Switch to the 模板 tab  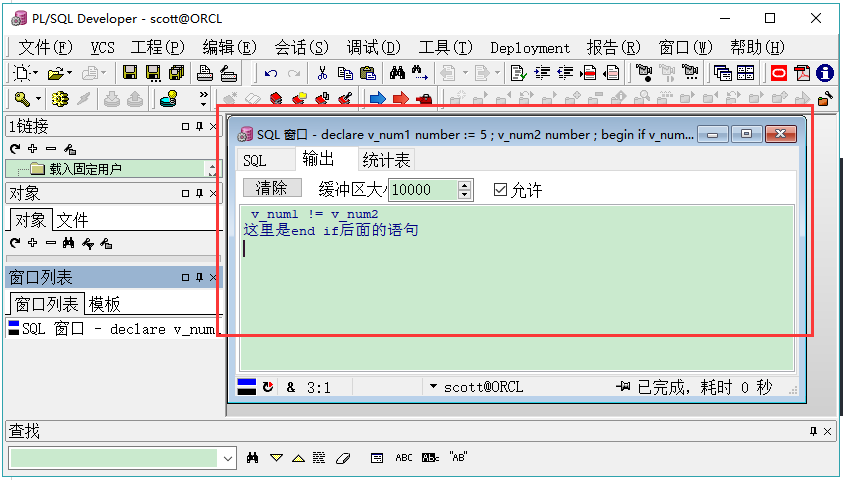pos(104,304)
